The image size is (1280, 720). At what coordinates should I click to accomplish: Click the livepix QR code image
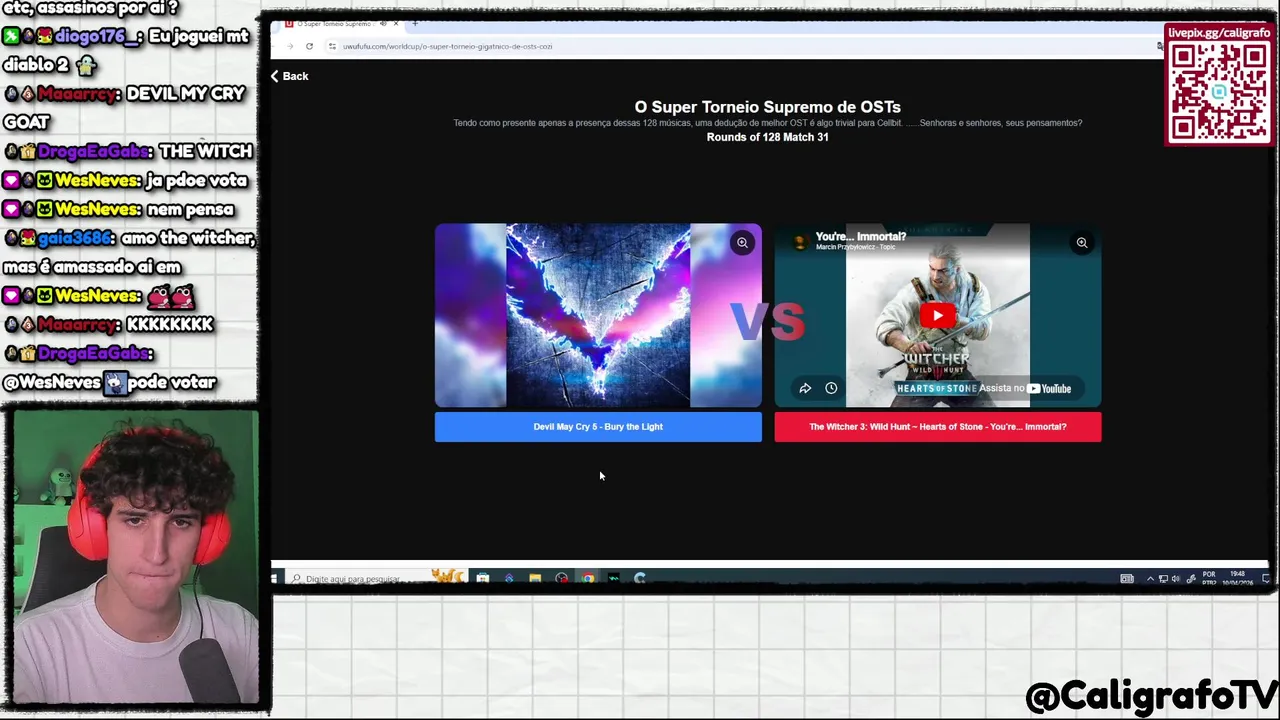click(1219, 91)
